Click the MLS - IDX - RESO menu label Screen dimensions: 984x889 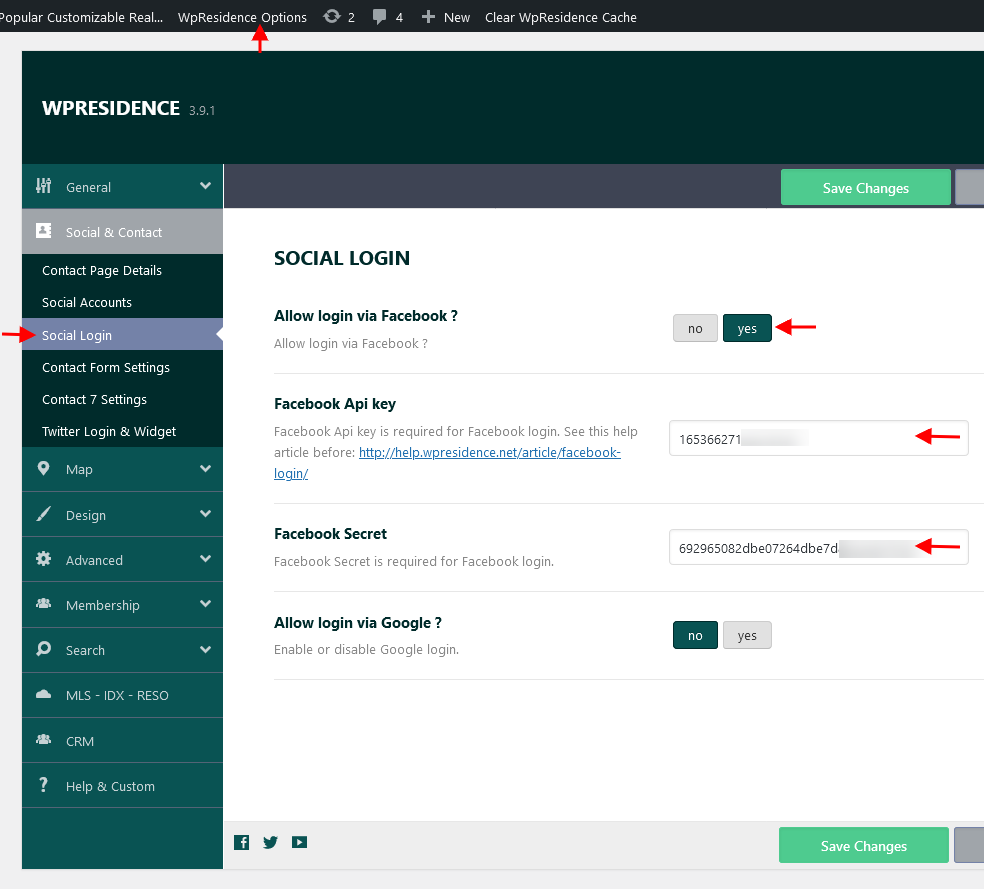click(117, 695)
